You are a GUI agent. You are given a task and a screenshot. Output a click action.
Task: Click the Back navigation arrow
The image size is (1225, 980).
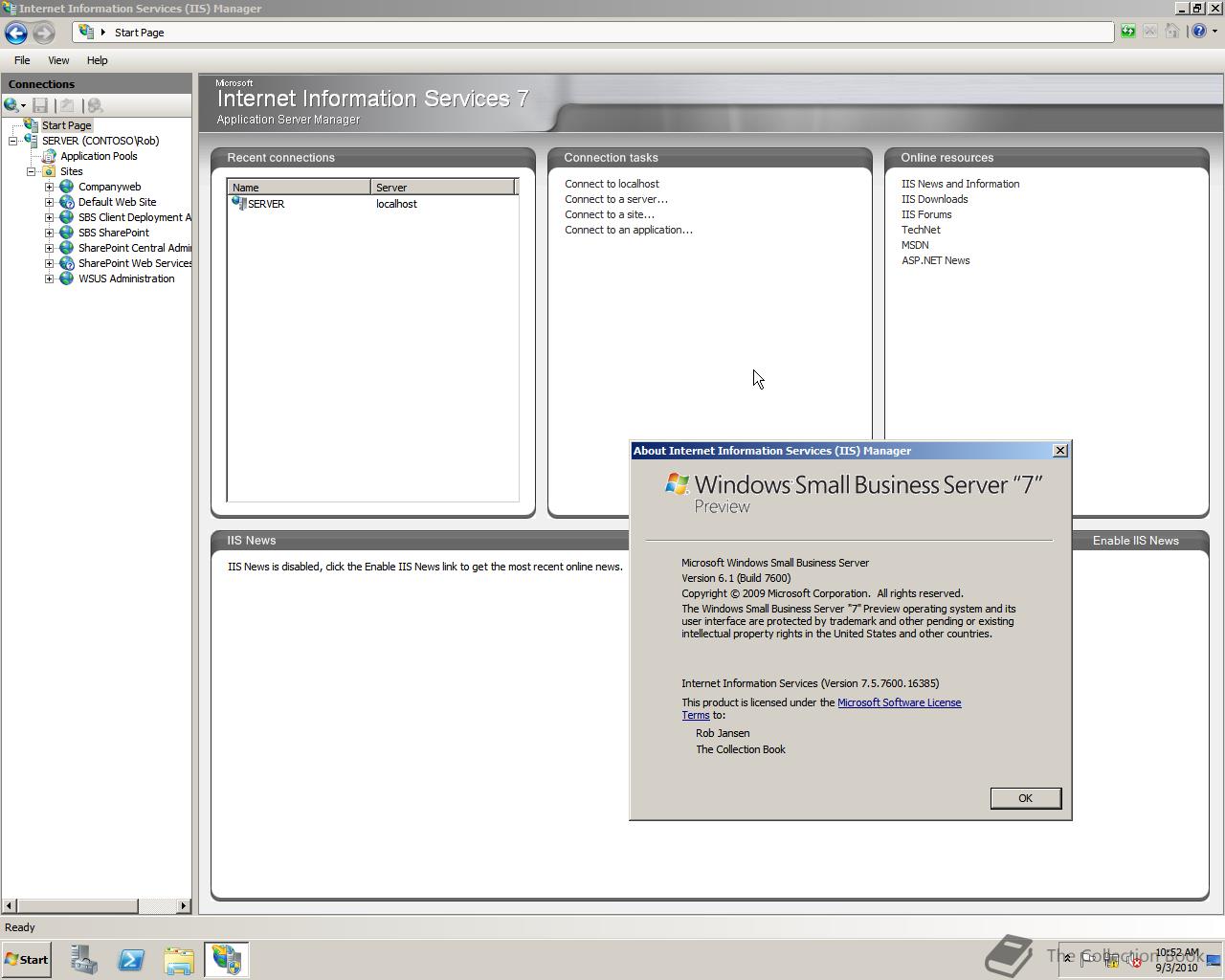(16, 33)
